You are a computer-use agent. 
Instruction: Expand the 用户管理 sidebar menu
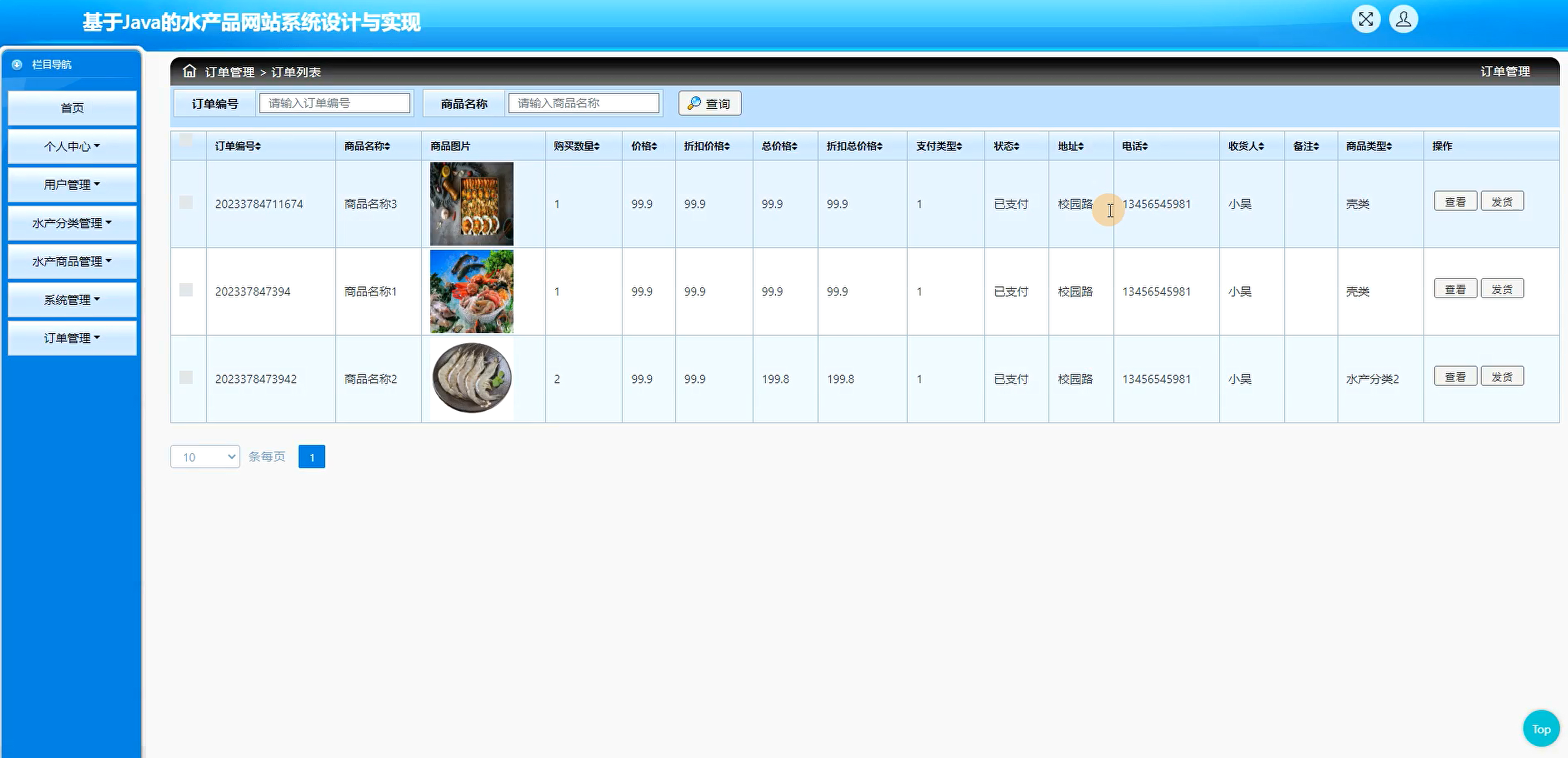coord(72,184)
